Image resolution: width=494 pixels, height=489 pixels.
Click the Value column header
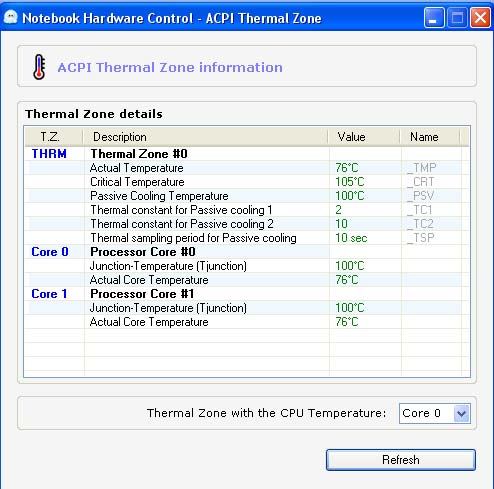pyautogui.click(x=364, y=137)
